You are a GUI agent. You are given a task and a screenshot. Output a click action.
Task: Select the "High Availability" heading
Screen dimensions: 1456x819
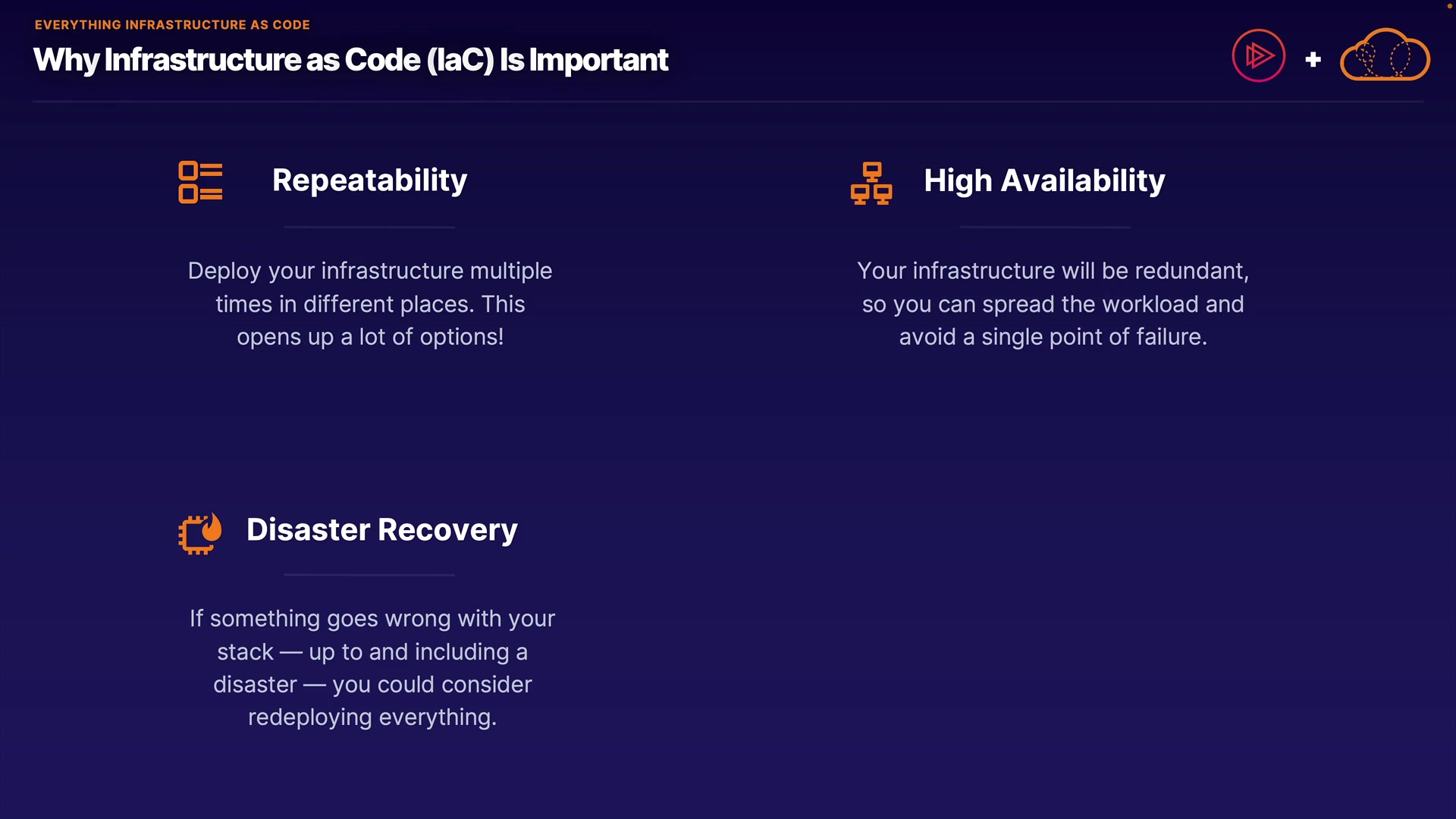[x=1044, y=180]
